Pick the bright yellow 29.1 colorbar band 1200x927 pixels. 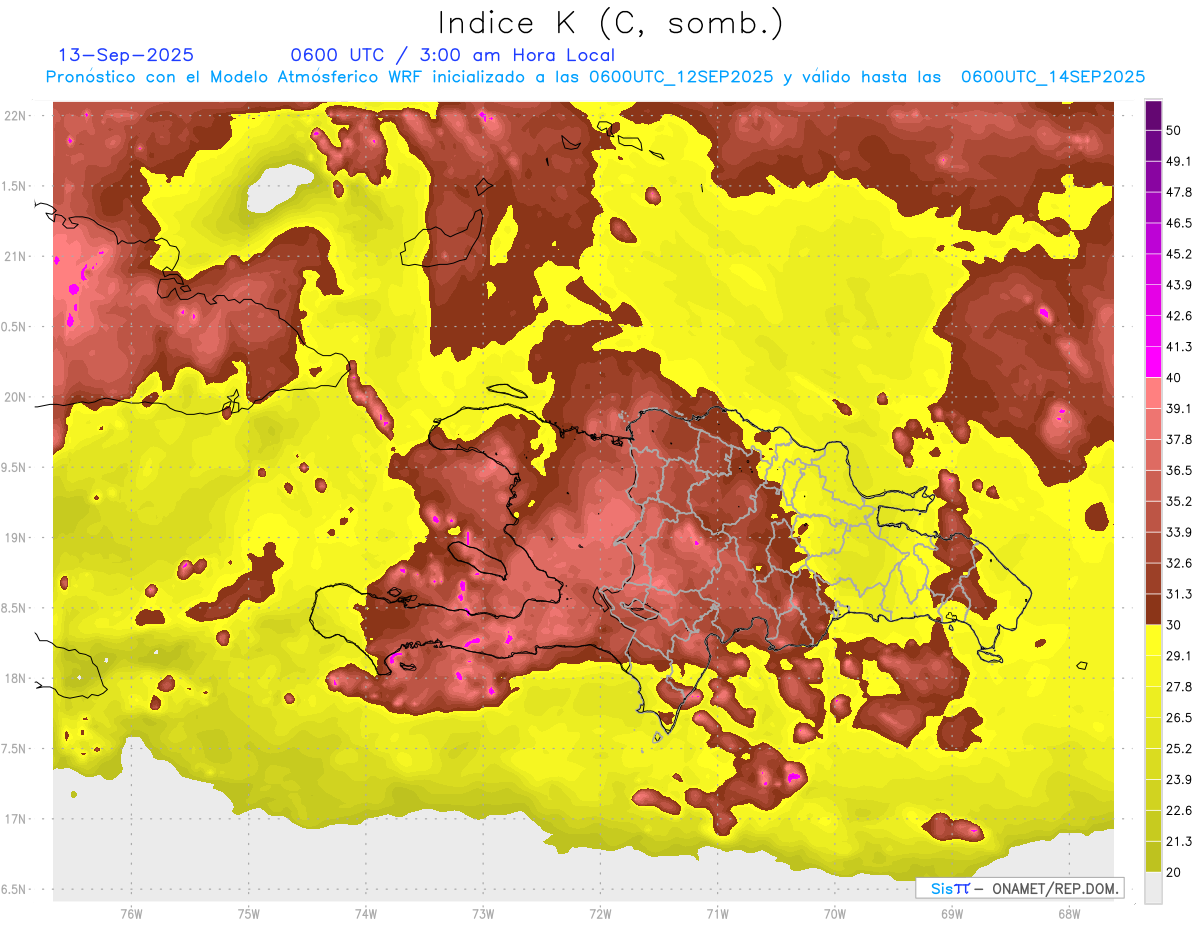coord(1153,640)
